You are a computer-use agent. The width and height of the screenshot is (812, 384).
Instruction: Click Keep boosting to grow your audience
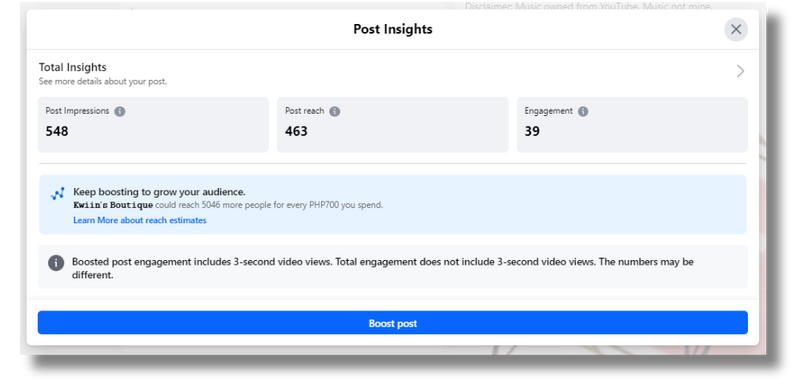[x=160, y=192]
